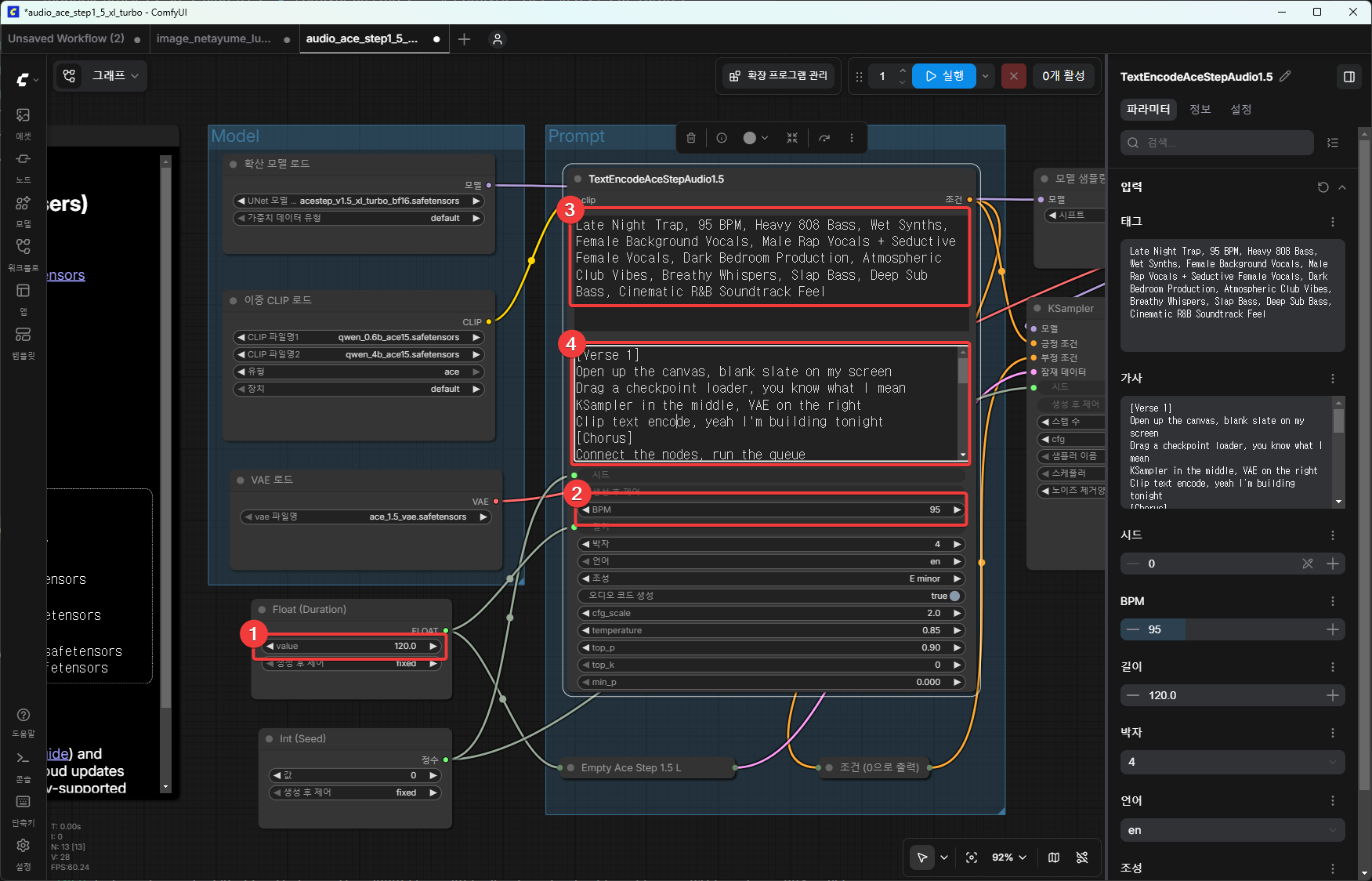This screenshot has height=881, width=1372.
Task: Open the language dropdown showing en
Action: pos(1233,830)
